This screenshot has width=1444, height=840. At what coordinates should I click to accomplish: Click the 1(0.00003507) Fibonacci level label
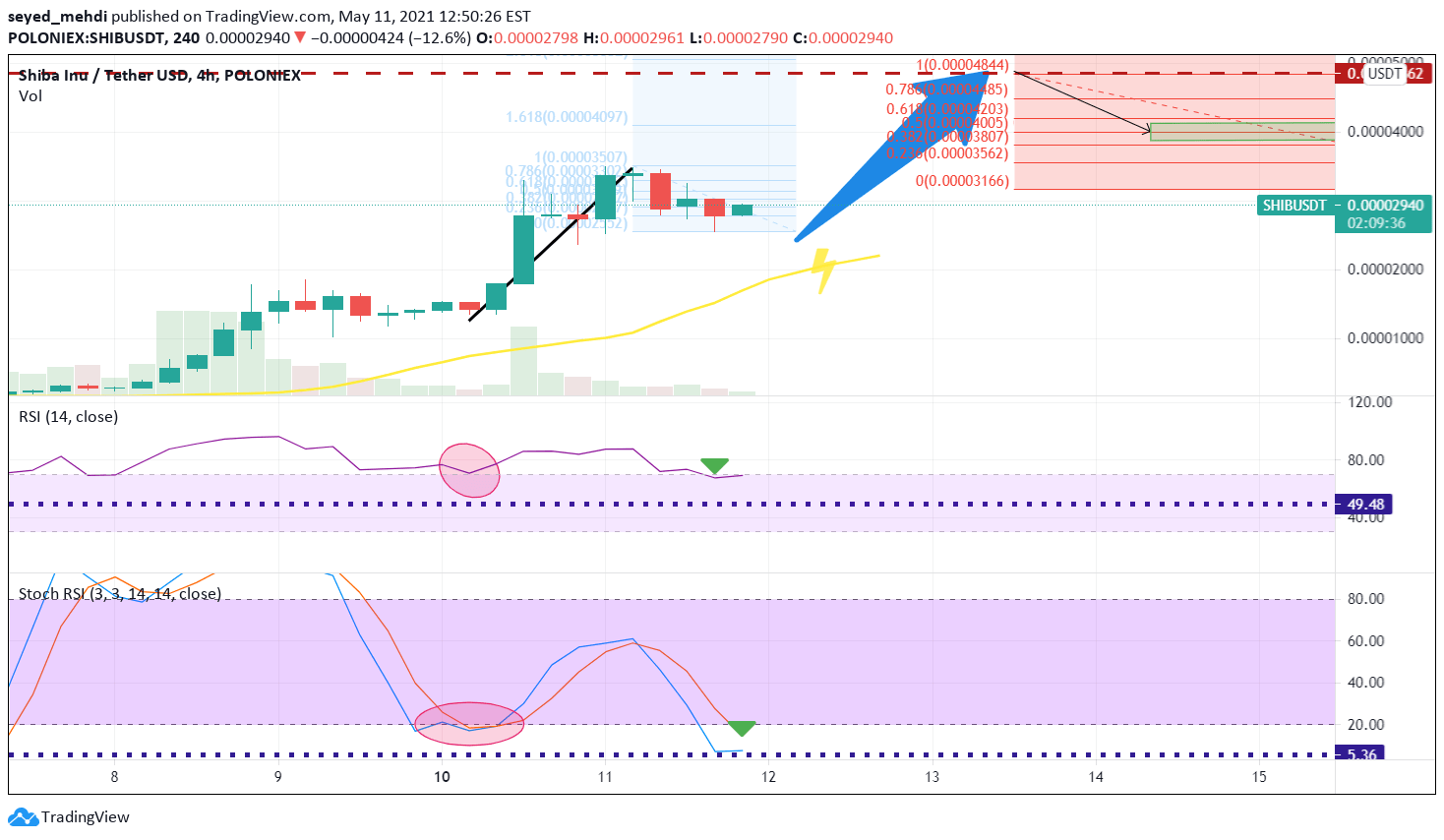(581, 157)
